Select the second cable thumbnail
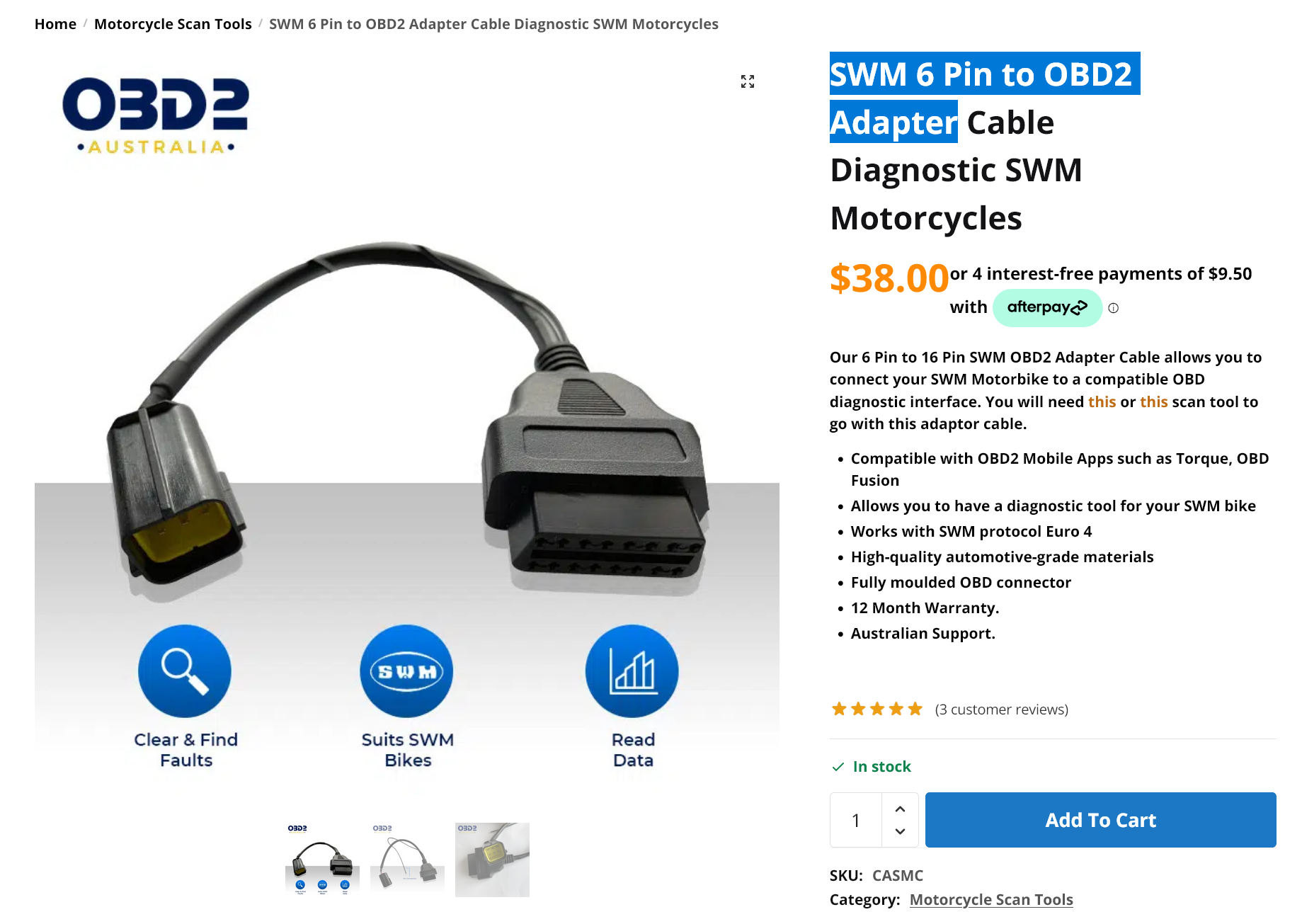 407,860
